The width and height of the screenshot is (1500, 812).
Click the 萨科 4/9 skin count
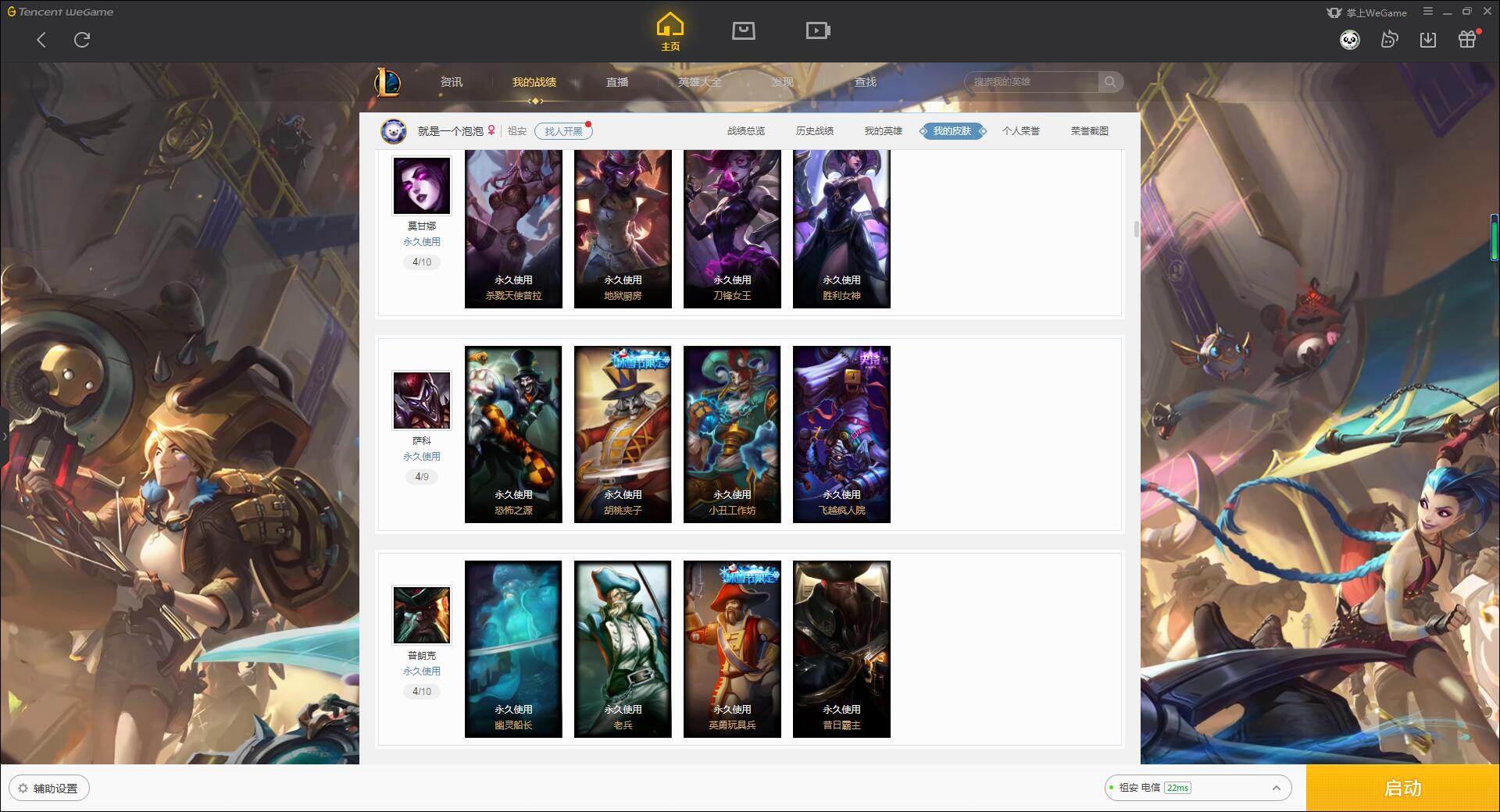click(x=422, y=477)
